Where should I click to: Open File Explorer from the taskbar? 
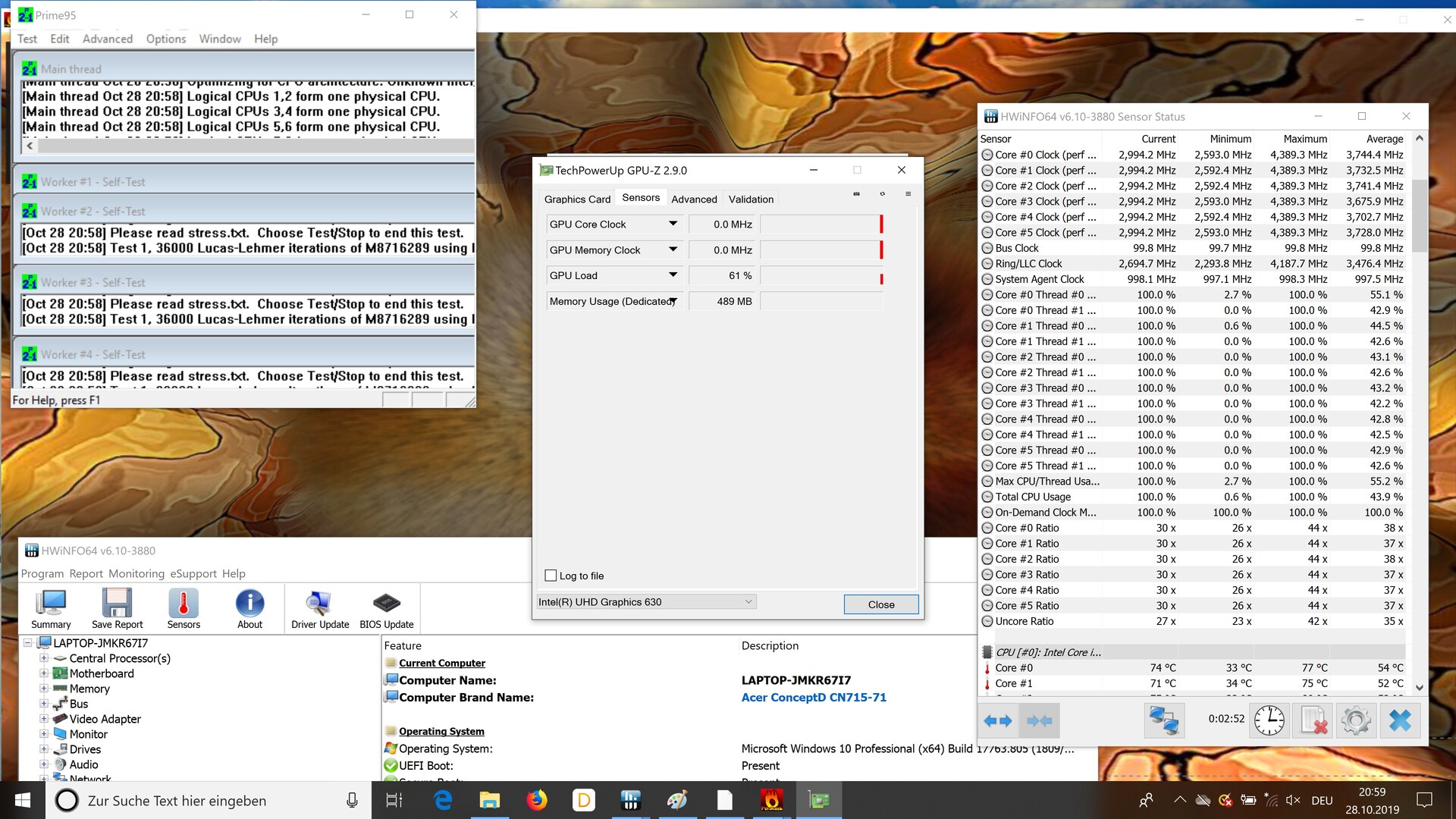490,800
